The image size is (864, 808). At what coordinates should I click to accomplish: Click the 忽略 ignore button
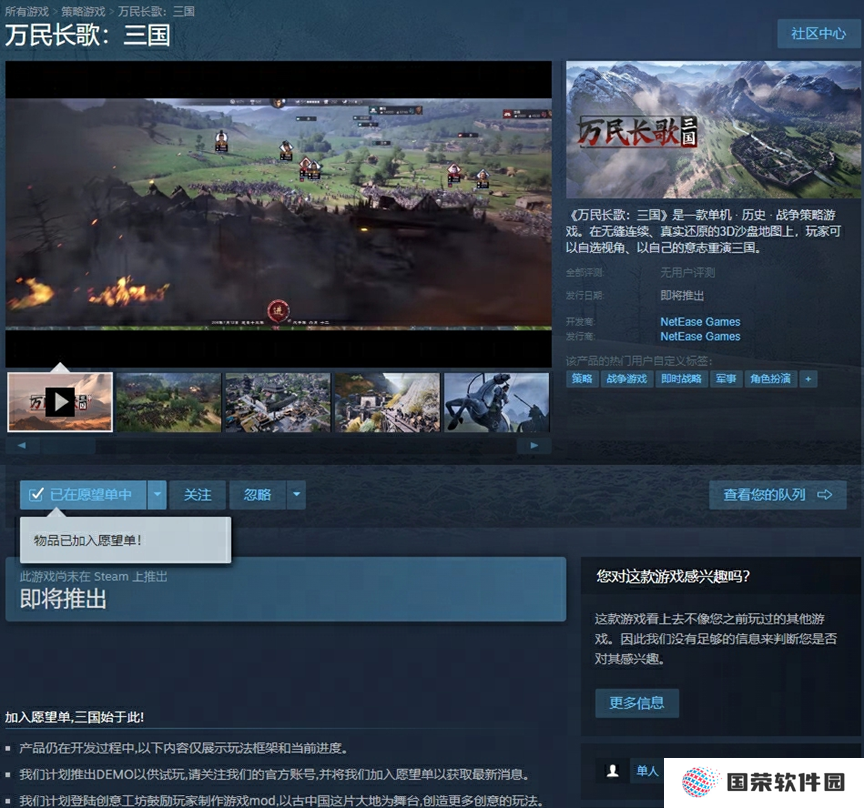(x=257, y=494)
